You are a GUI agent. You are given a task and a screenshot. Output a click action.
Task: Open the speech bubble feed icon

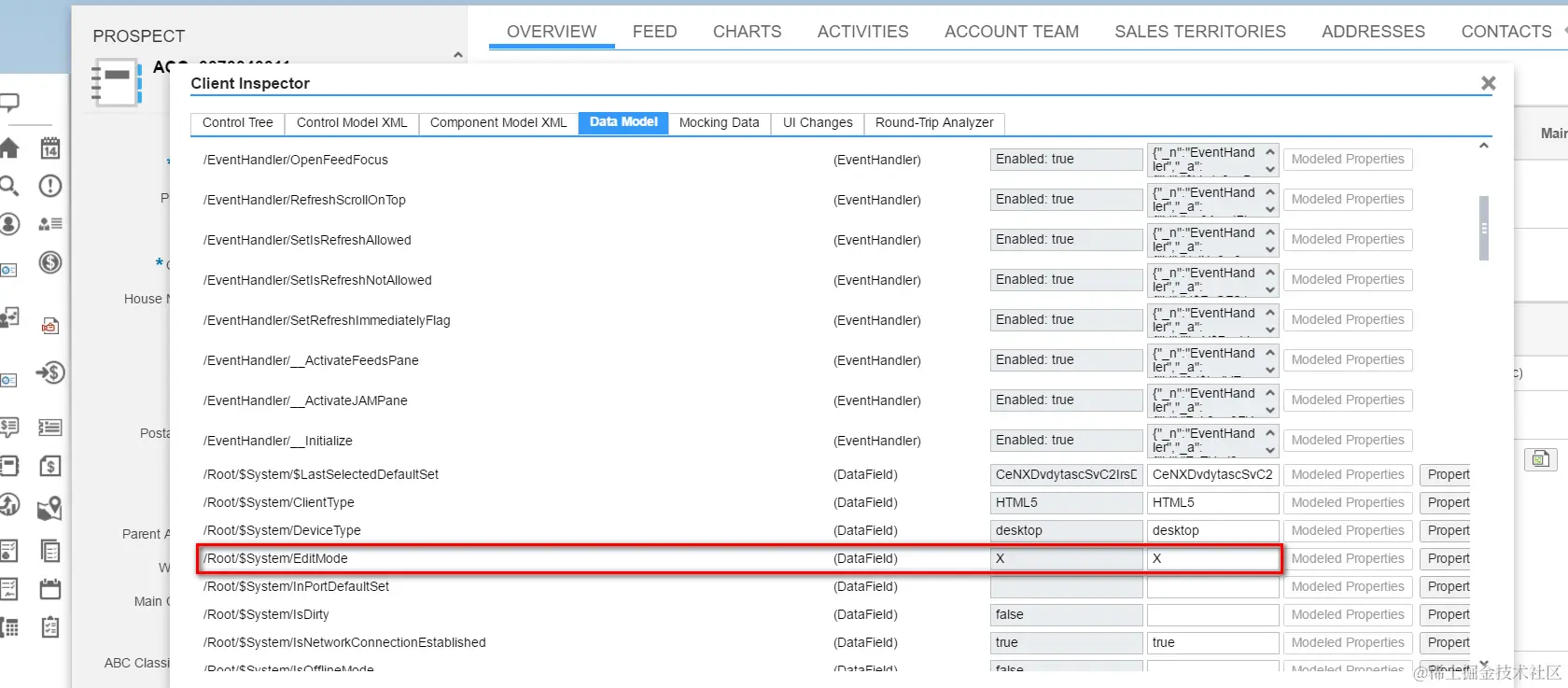pyautogui.click(x=8, y=103)
